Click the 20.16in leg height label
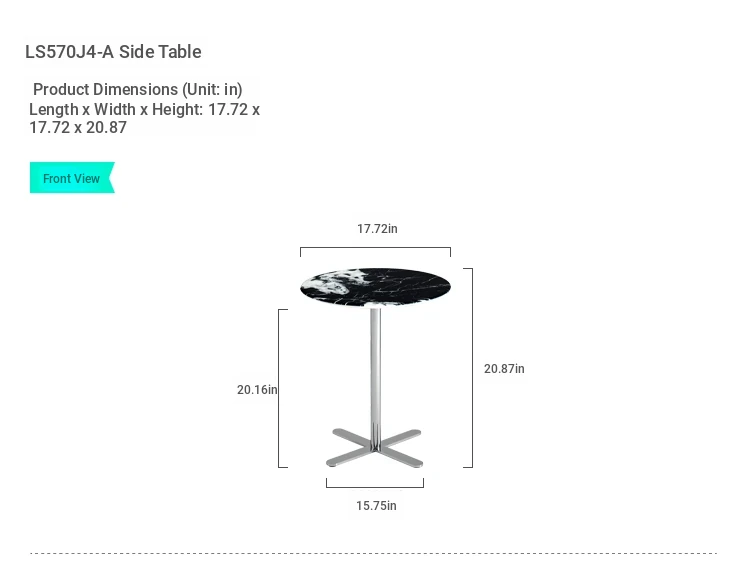The image size is (750, 575). (257, 390)
